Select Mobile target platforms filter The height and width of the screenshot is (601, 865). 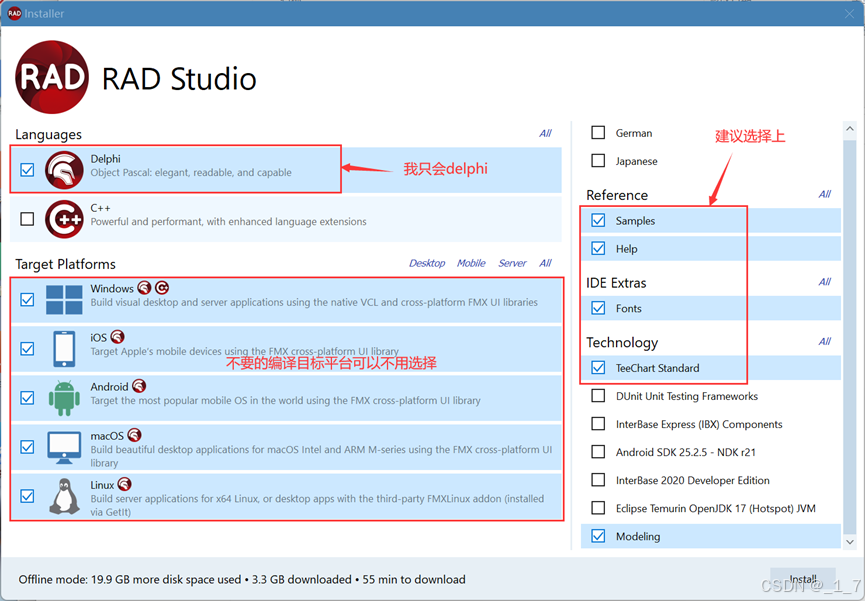471,263
